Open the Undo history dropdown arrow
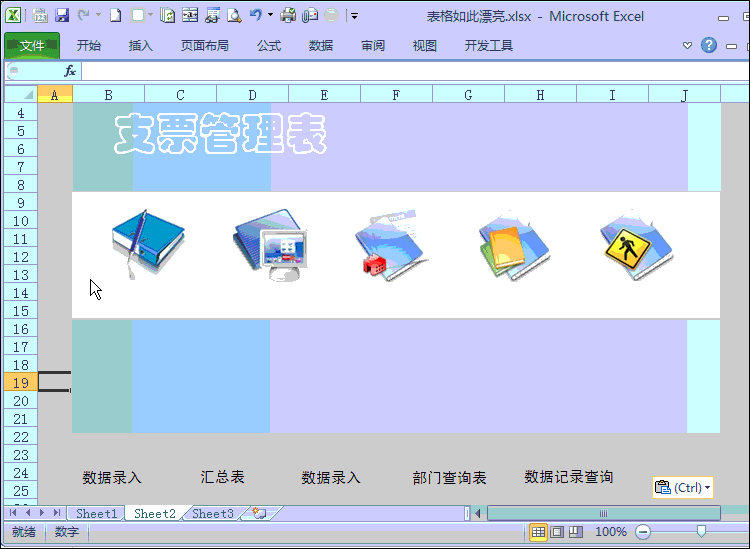Viewport: 750px width, 549px height. pyautogui.click(x=270, y=15)
